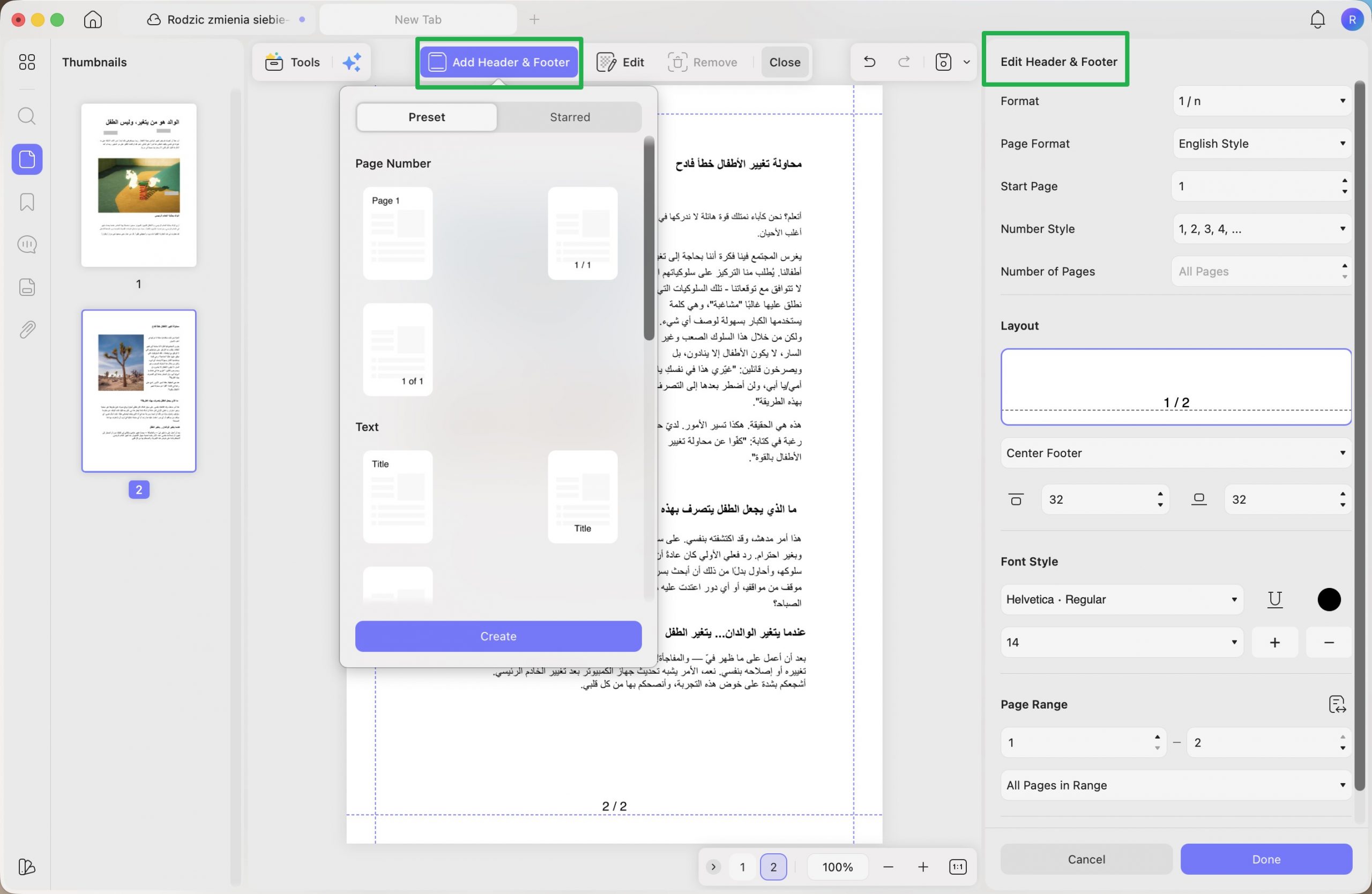Open the Helvetica Regular font dropdown
The height and width of the screenshot is (894, 1372).
click(1122, 599)
